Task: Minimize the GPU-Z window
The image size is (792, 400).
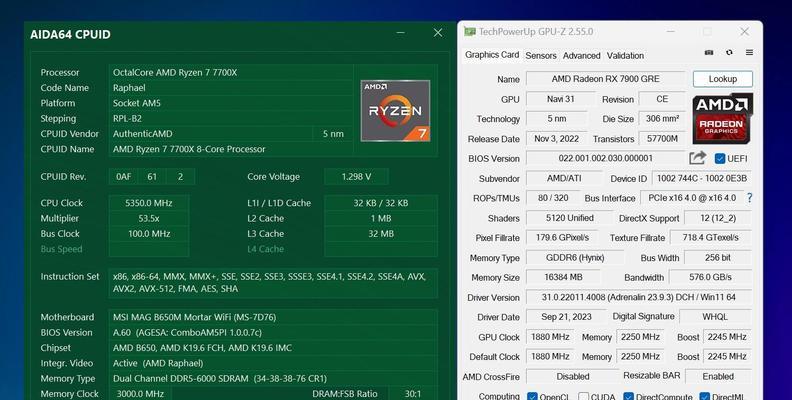Action: point(670,32)
